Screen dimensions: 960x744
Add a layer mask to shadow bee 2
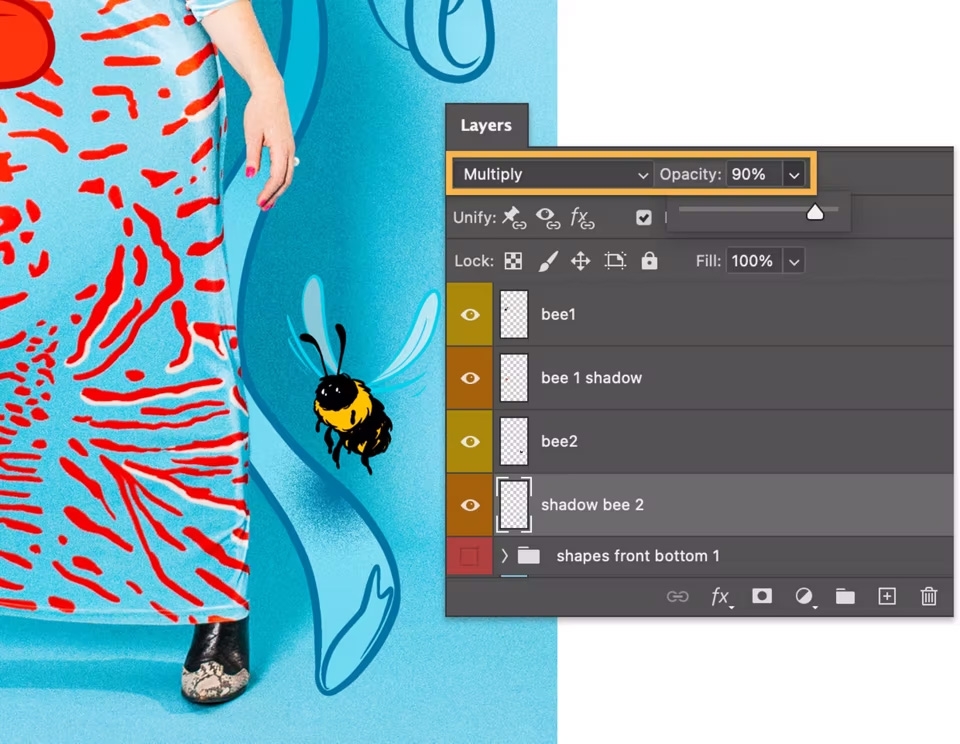(762, 596)
